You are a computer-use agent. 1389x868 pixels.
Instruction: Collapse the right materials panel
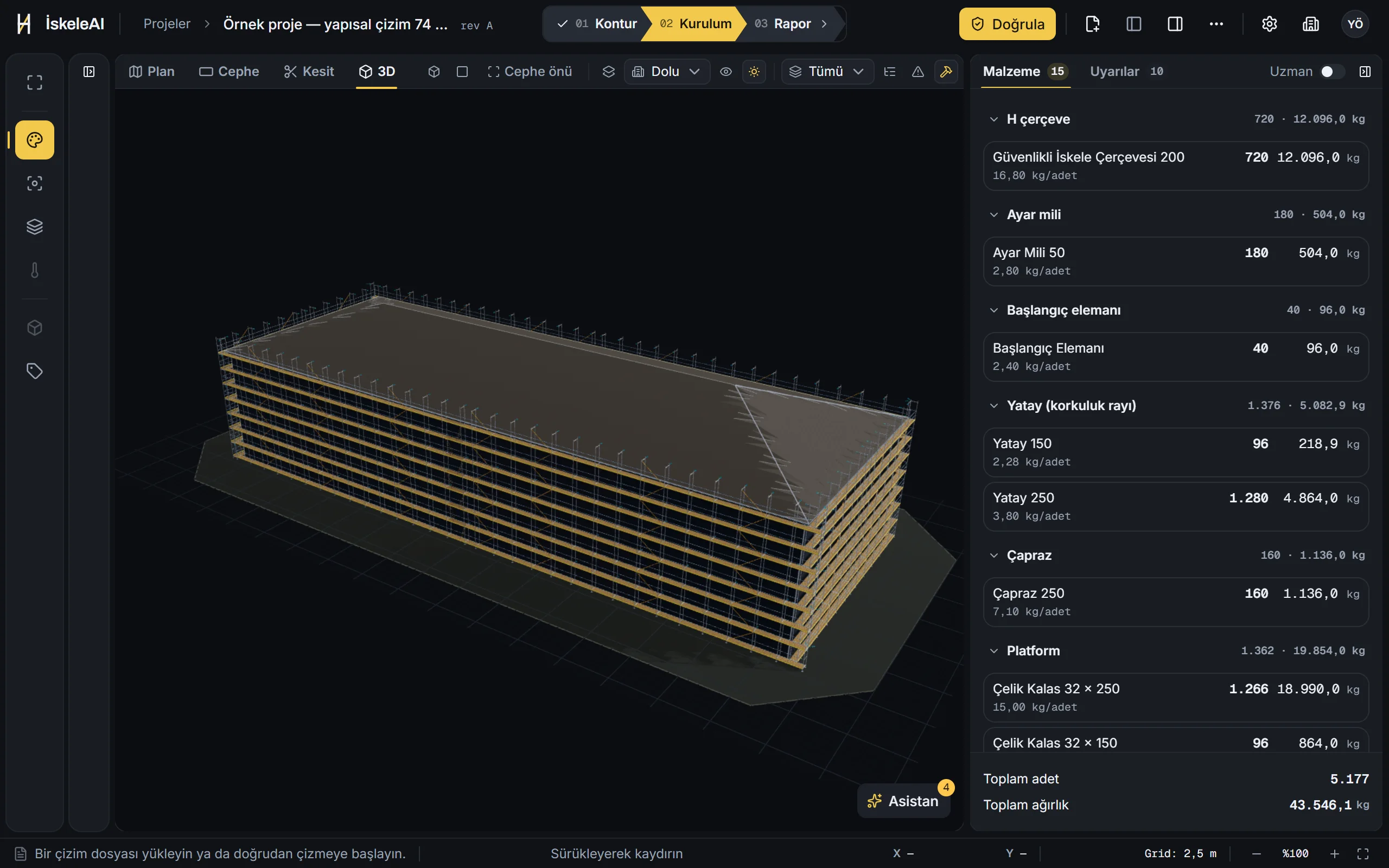[1366, 72]
